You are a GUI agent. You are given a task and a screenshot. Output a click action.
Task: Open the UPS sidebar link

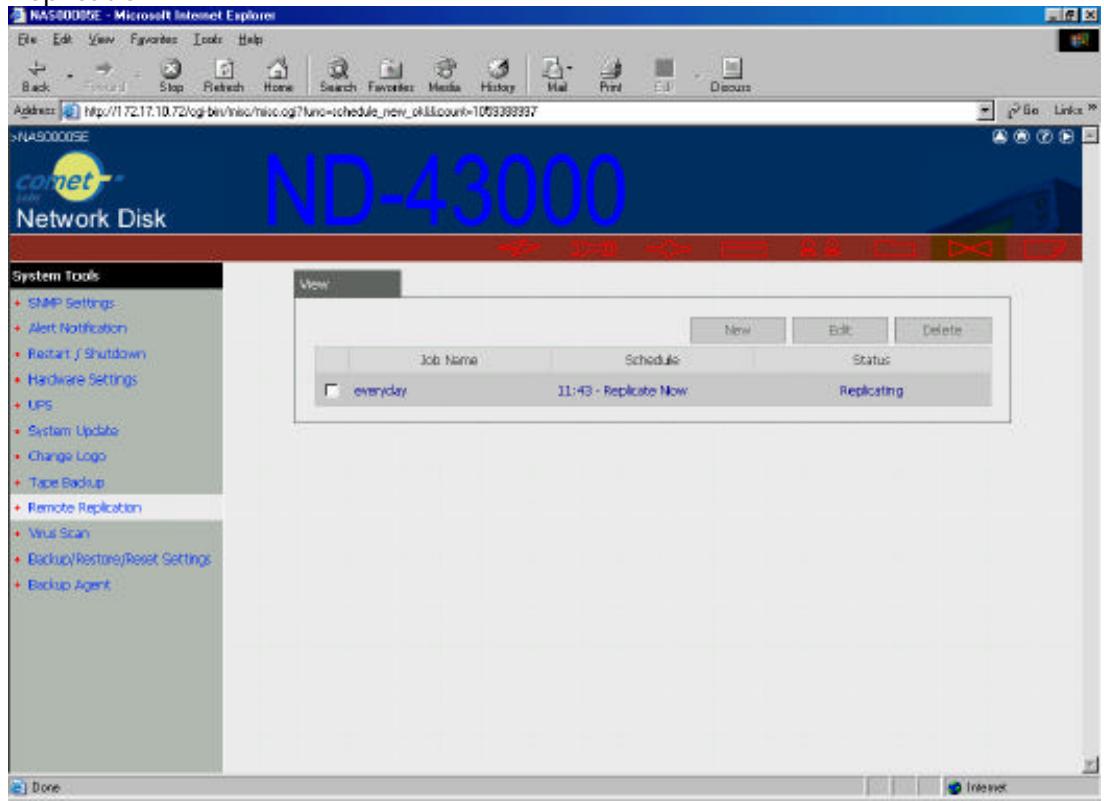pyautogui.click(x=40, y=405)
